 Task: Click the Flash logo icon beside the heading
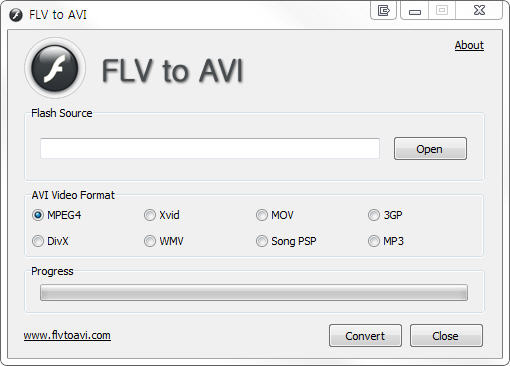[x=55, y=68]
